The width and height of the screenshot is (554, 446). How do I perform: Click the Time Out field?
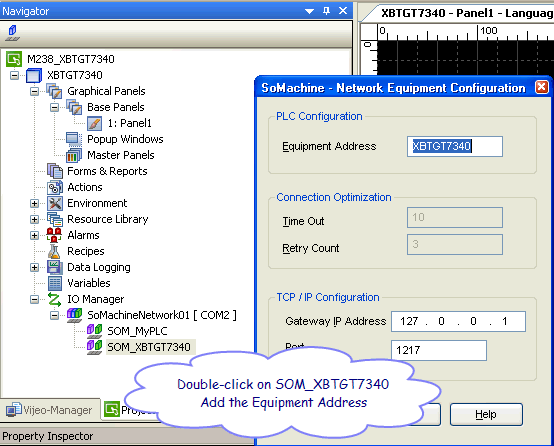(x=455, y=217)
